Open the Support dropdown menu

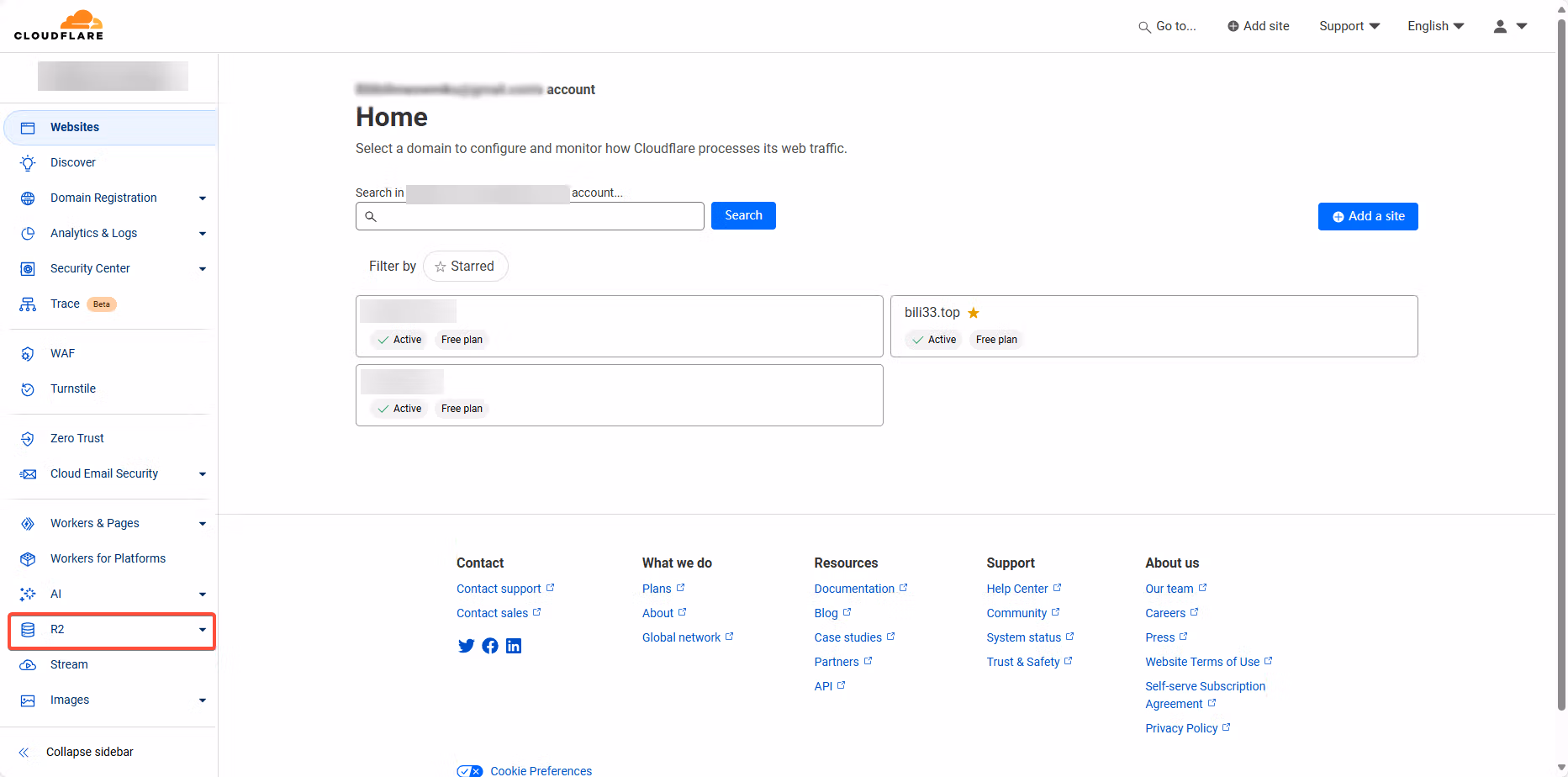coord(1349,26)
